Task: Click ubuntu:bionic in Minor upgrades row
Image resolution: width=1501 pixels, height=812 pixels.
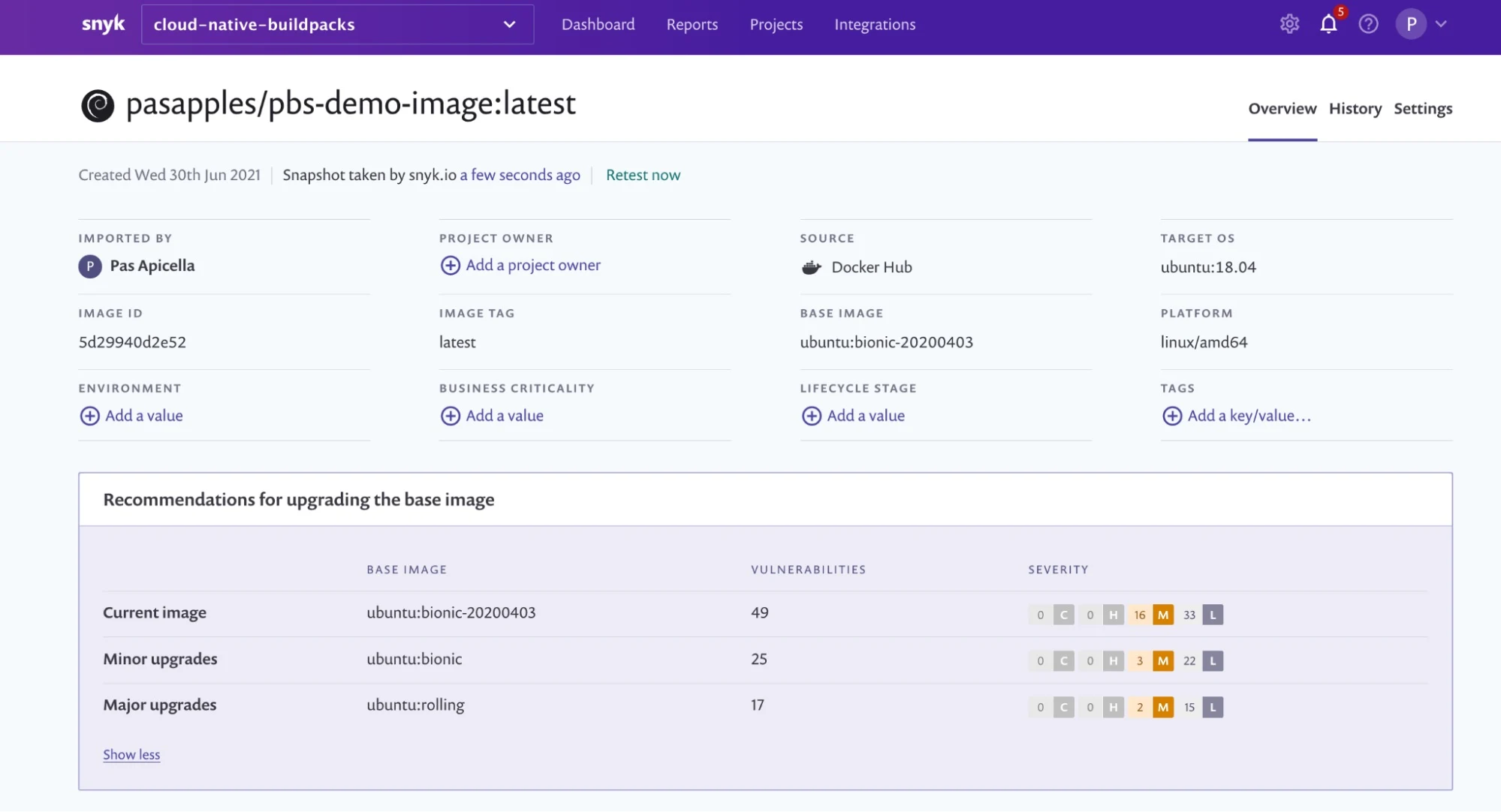Action: [x=414, y=659]
